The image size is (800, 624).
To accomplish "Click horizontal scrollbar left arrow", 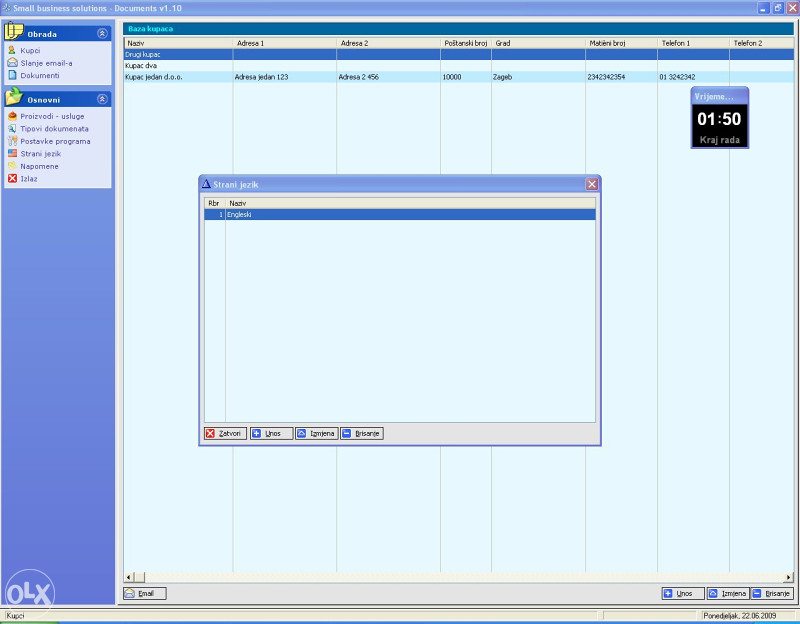I will pyautogui.click(x=129, y=577).
